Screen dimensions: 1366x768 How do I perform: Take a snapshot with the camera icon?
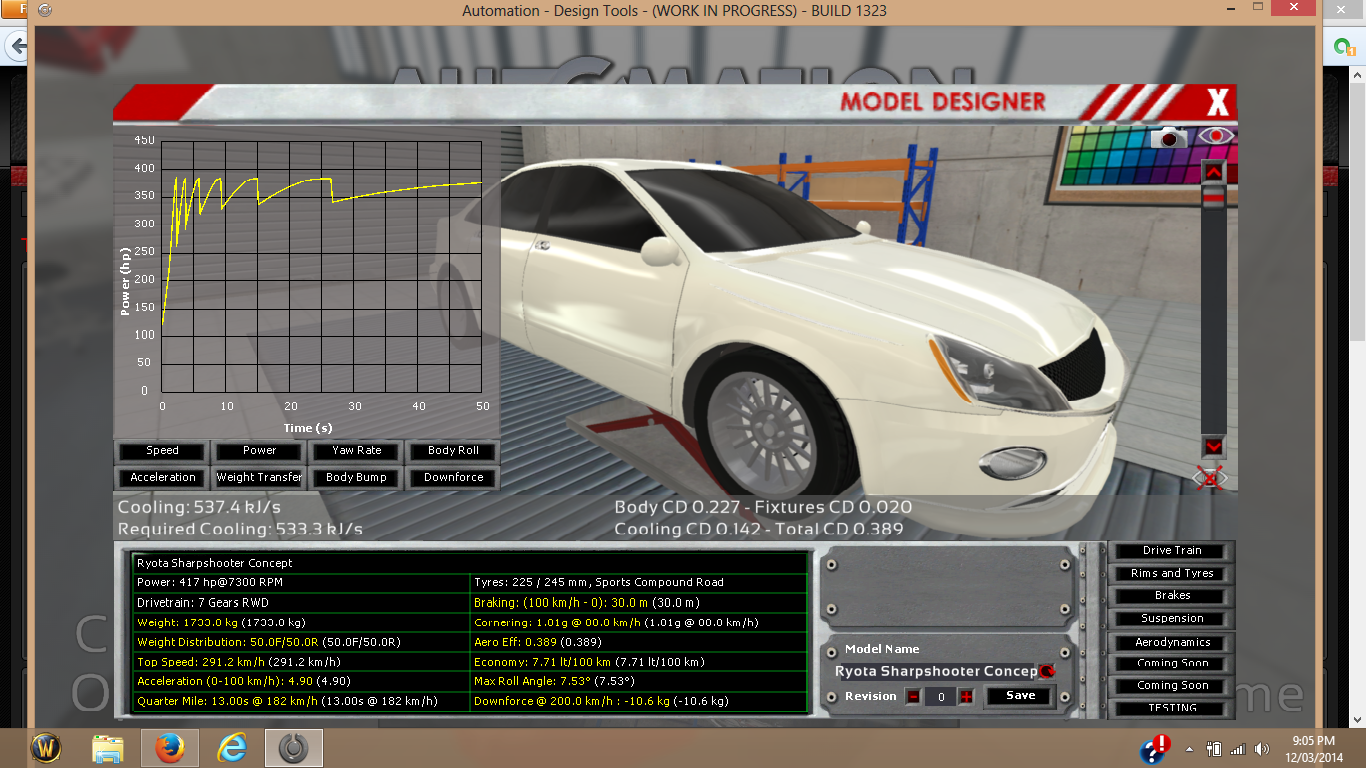coord(1168,138)
